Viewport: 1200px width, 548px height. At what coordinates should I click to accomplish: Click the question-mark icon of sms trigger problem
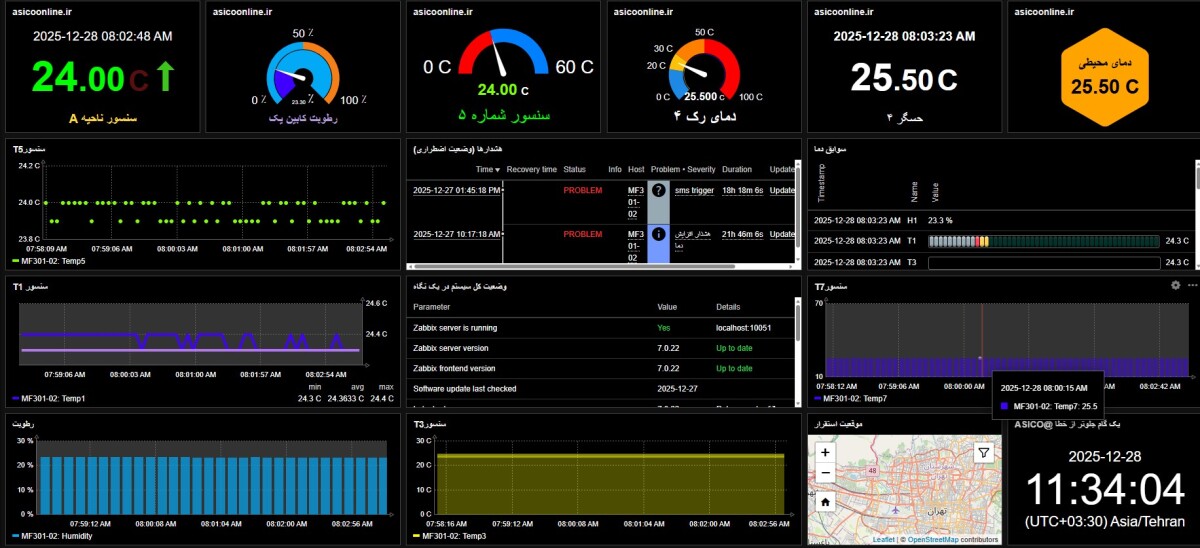(x=658, y=190)
